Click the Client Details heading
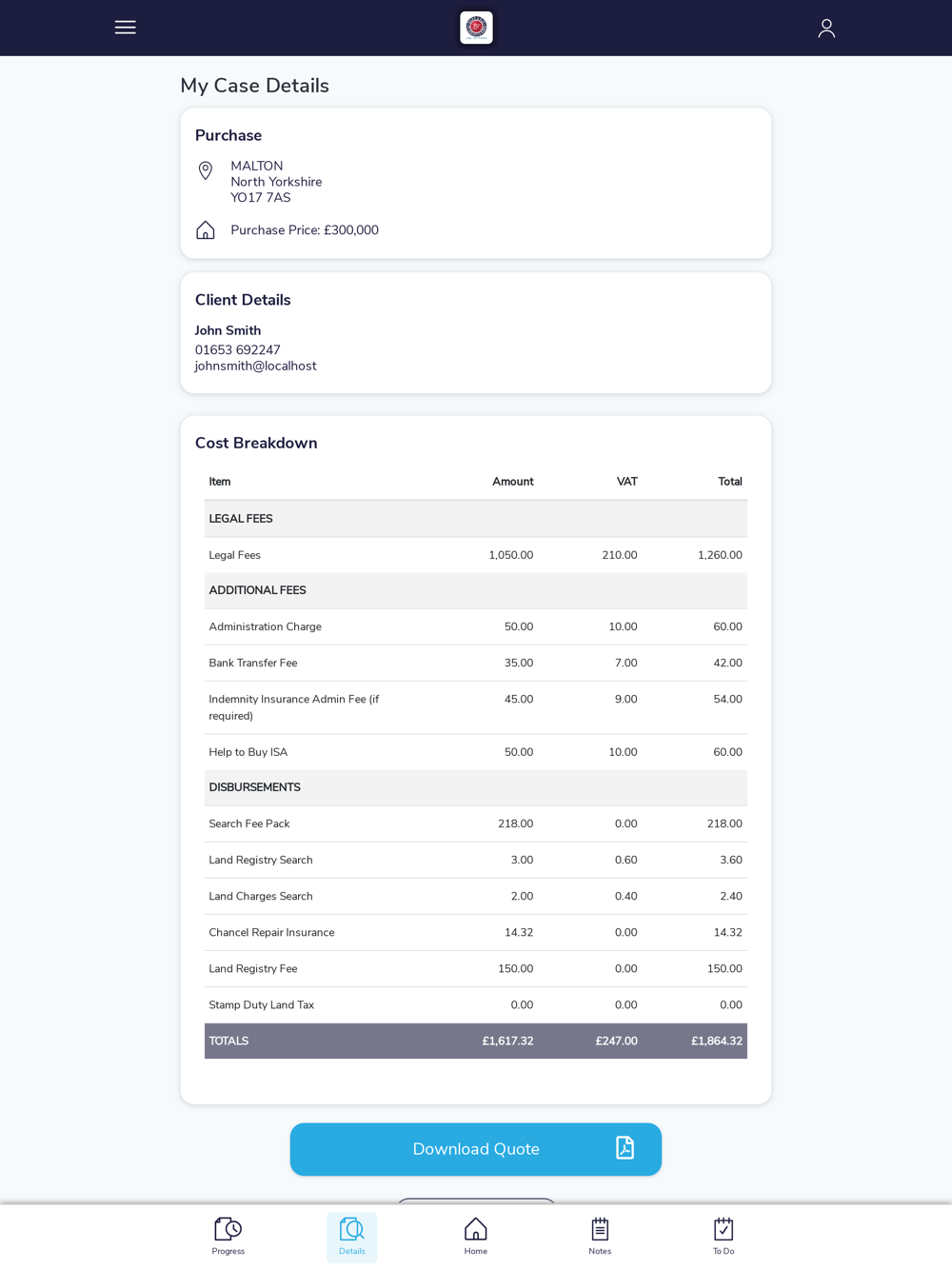The width and height of the screenshot is (952, 1270). (x=243, y=300)
